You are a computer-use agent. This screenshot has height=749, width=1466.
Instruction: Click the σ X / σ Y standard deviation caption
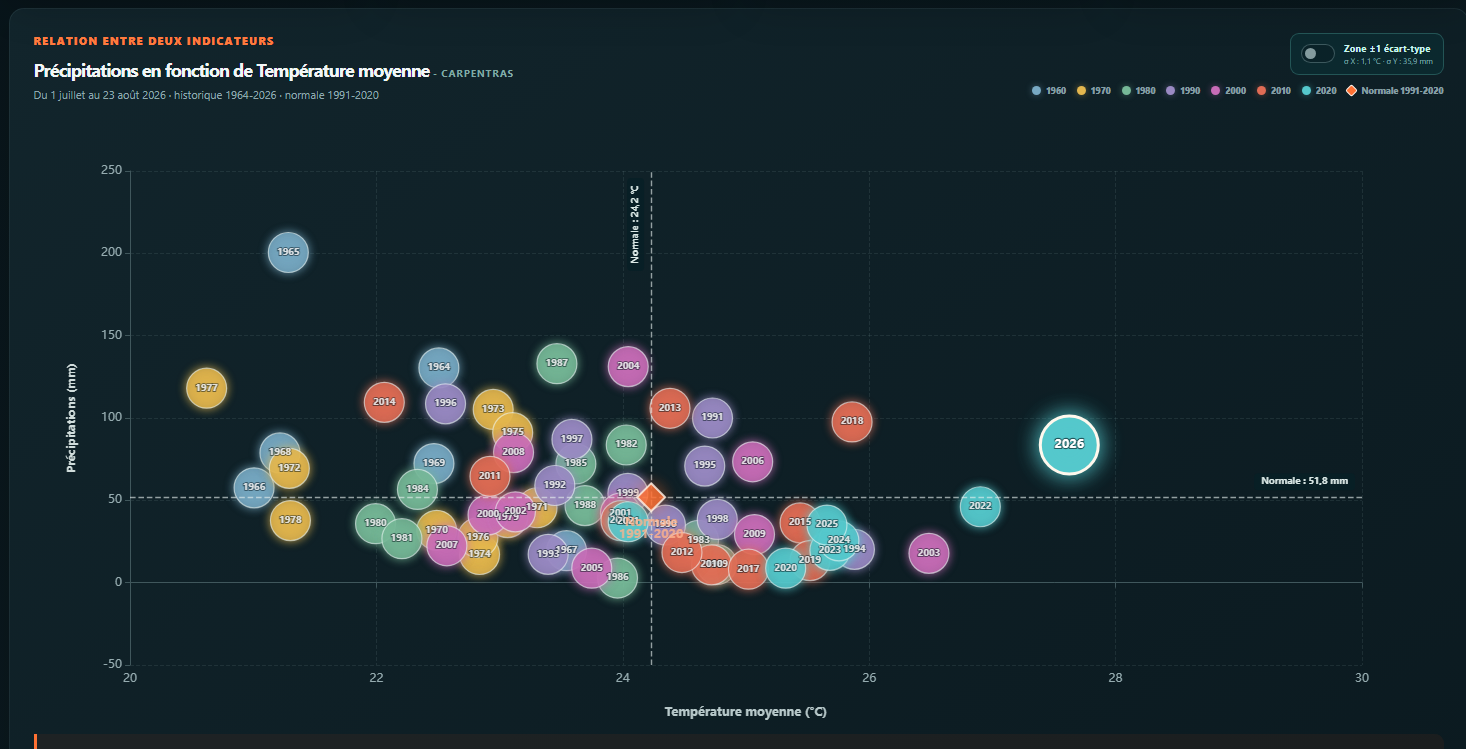tap(1388, 62)
